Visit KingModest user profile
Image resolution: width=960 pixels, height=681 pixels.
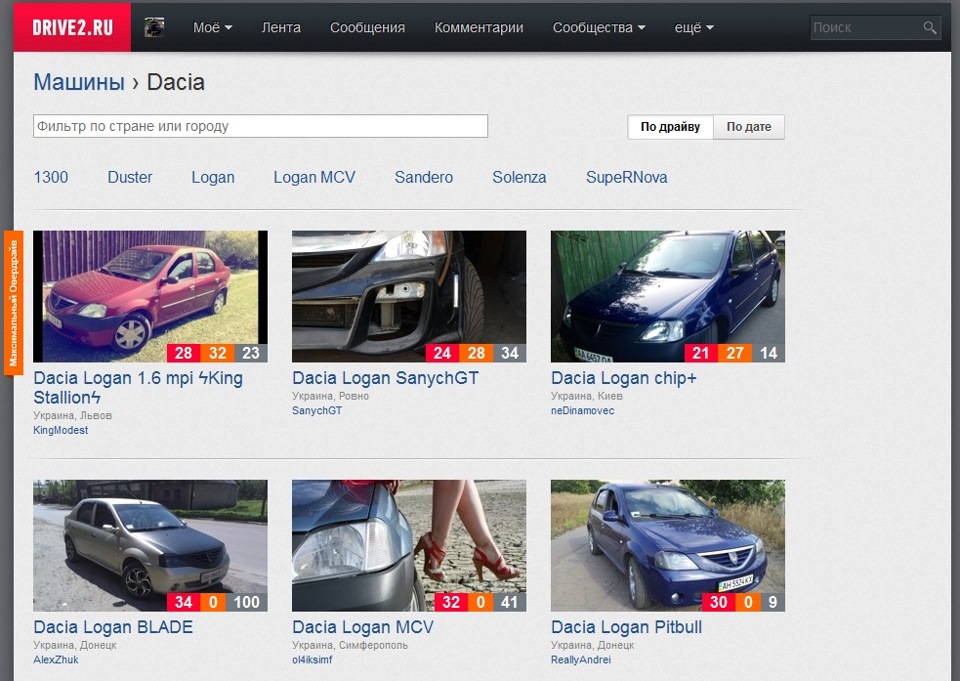(x=61, y=430)
